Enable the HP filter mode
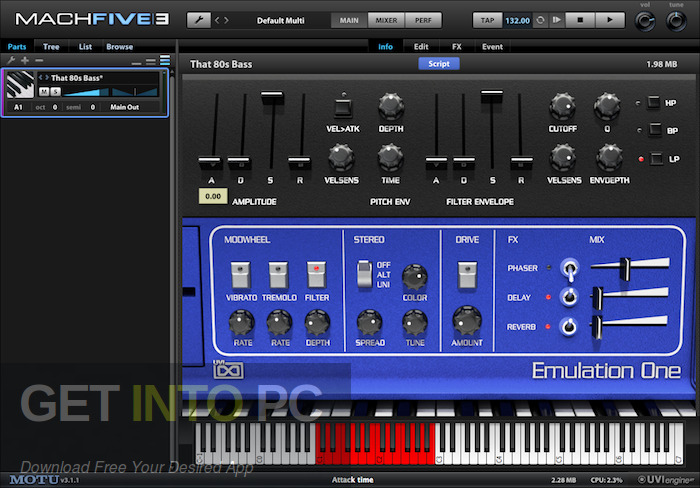700x488 pixels. 654,103
